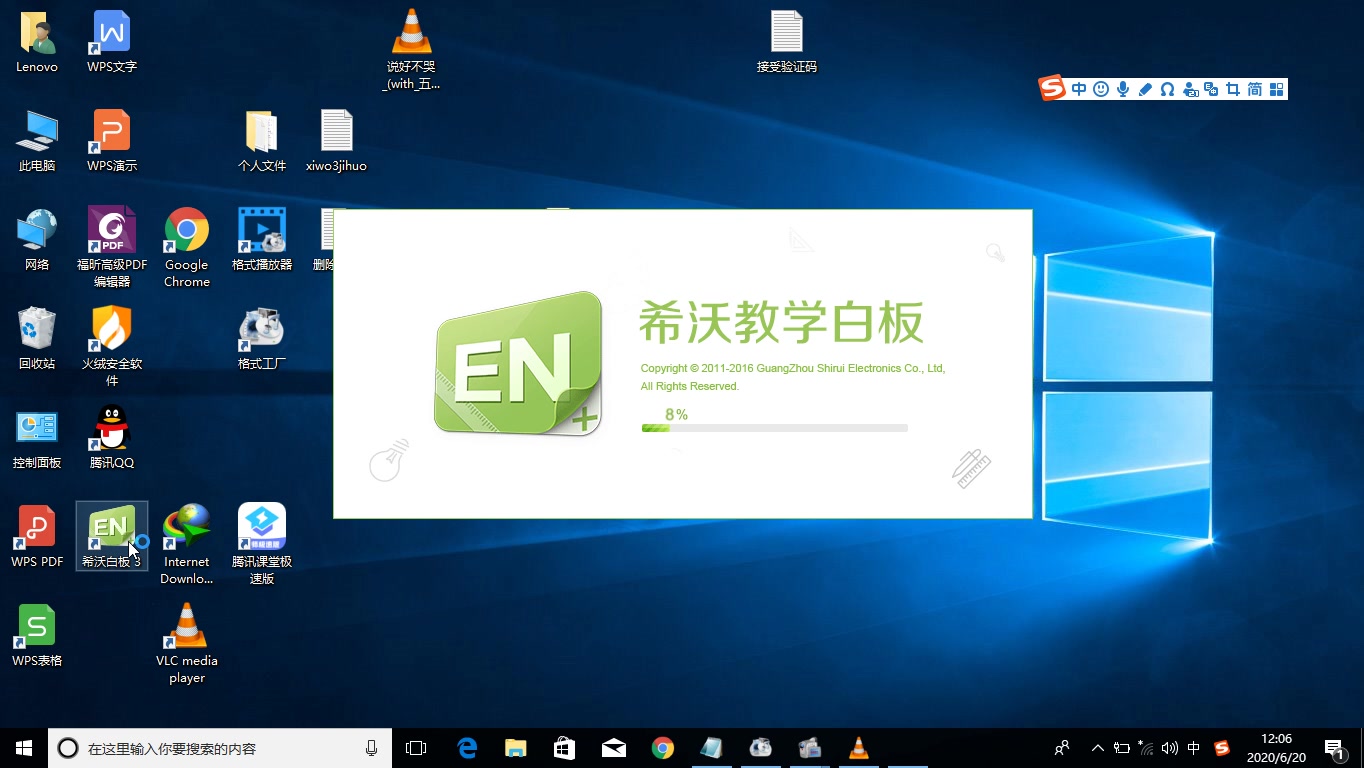1364x768 pixels.
Task: Toggle 中 Chinese/English mode on Sogou bar
Action: (x=1079, y=89)
